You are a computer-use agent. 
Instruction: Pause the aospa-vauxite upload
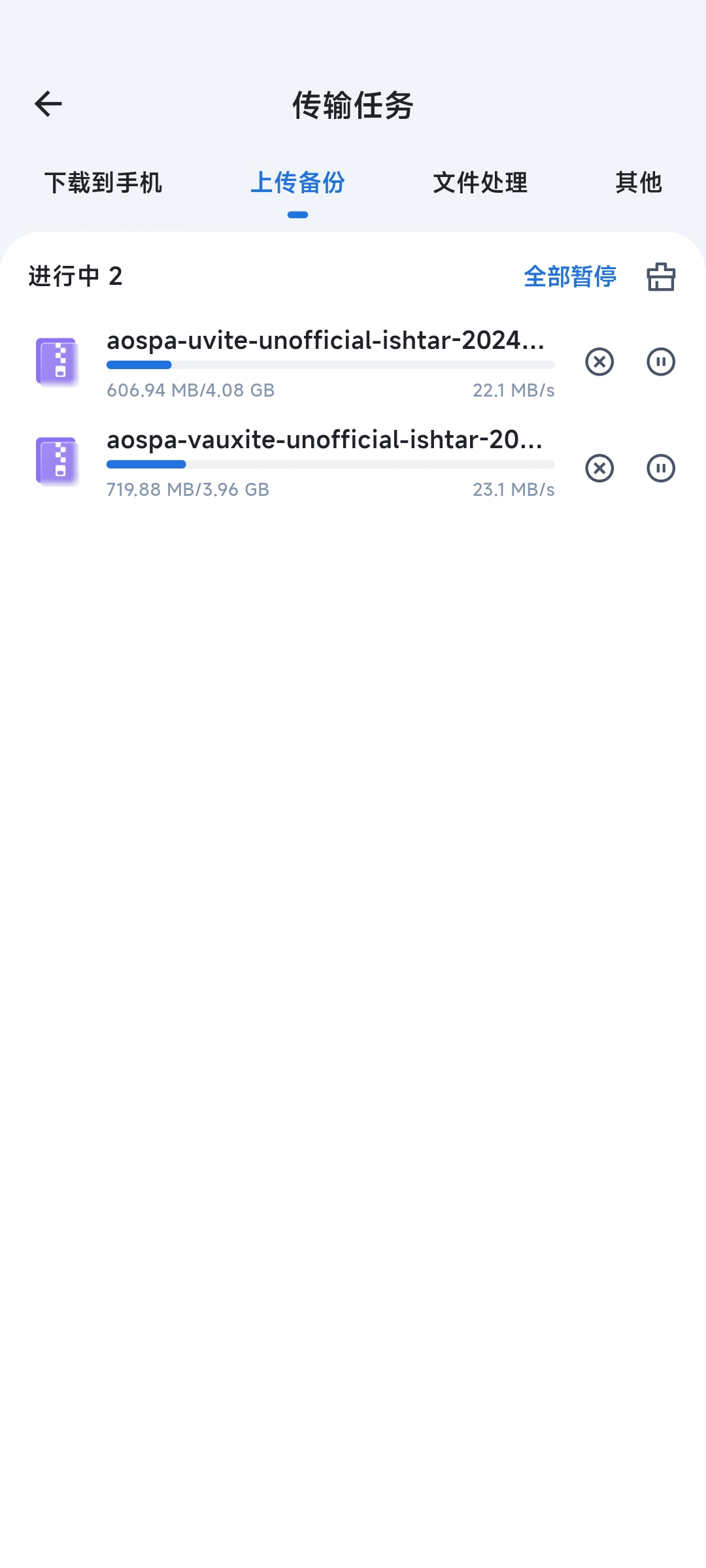[x=661, y=468]
